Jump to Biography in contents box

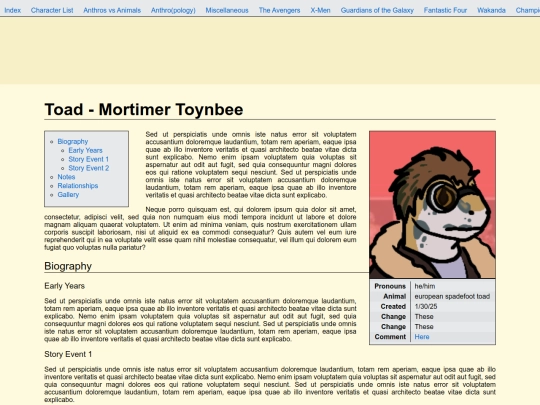(x=73, y=142)
